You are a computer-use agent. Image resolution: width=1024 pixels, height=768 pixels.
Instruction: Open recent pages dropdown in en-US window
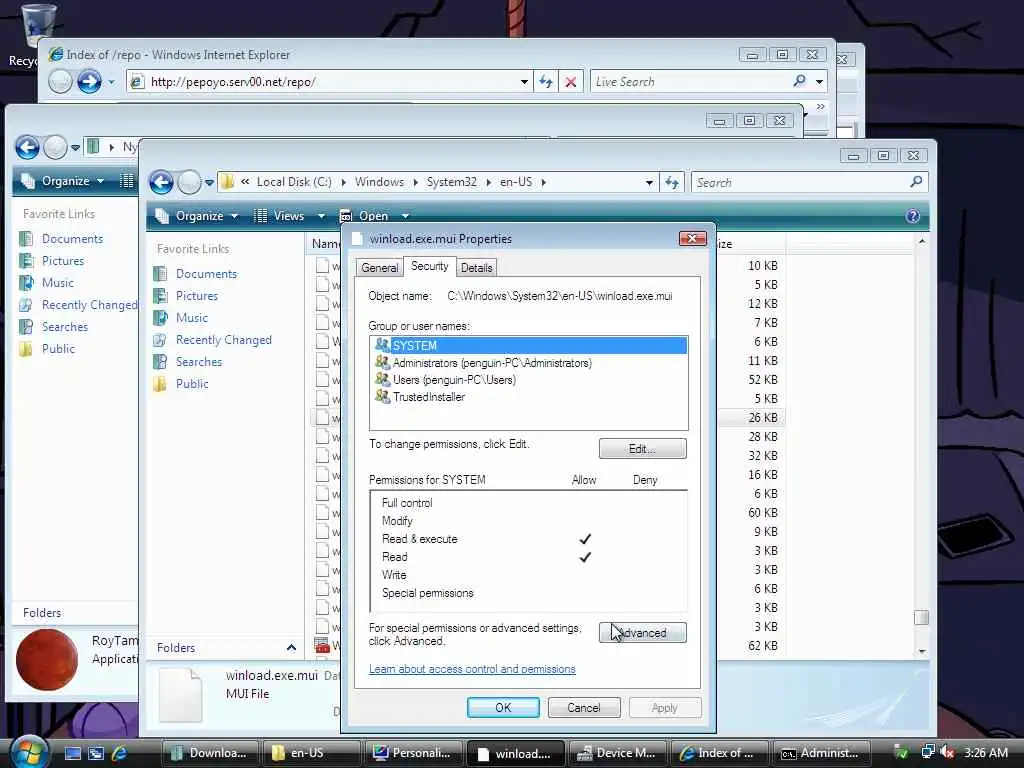click(209, 183)
